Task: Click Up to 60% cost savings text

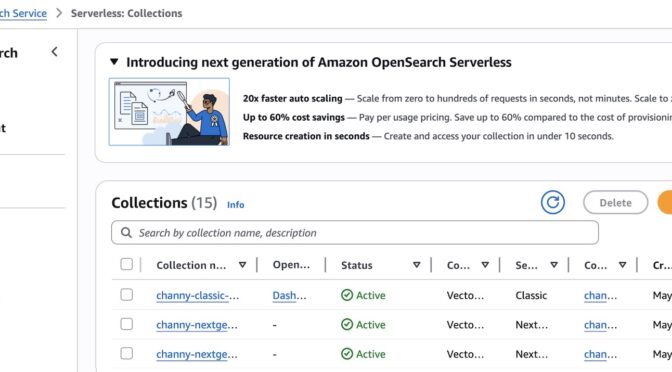Action: [294, 117]
